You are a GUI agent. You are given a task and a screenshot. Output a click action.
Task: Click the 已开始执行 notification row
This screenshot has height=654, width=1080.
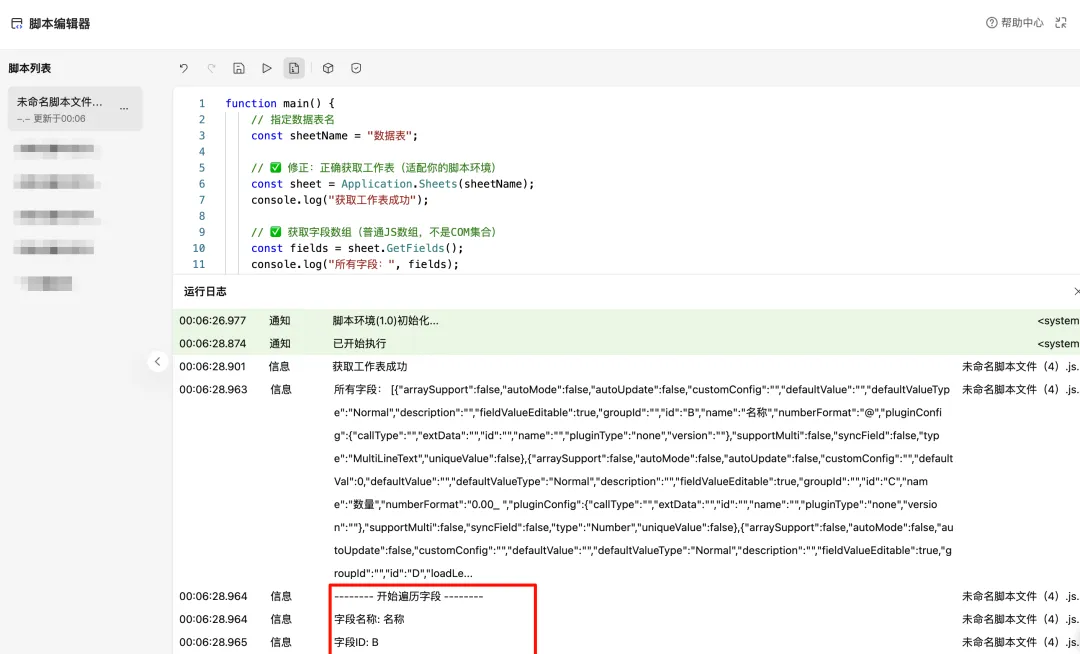(x=626, y=344)
